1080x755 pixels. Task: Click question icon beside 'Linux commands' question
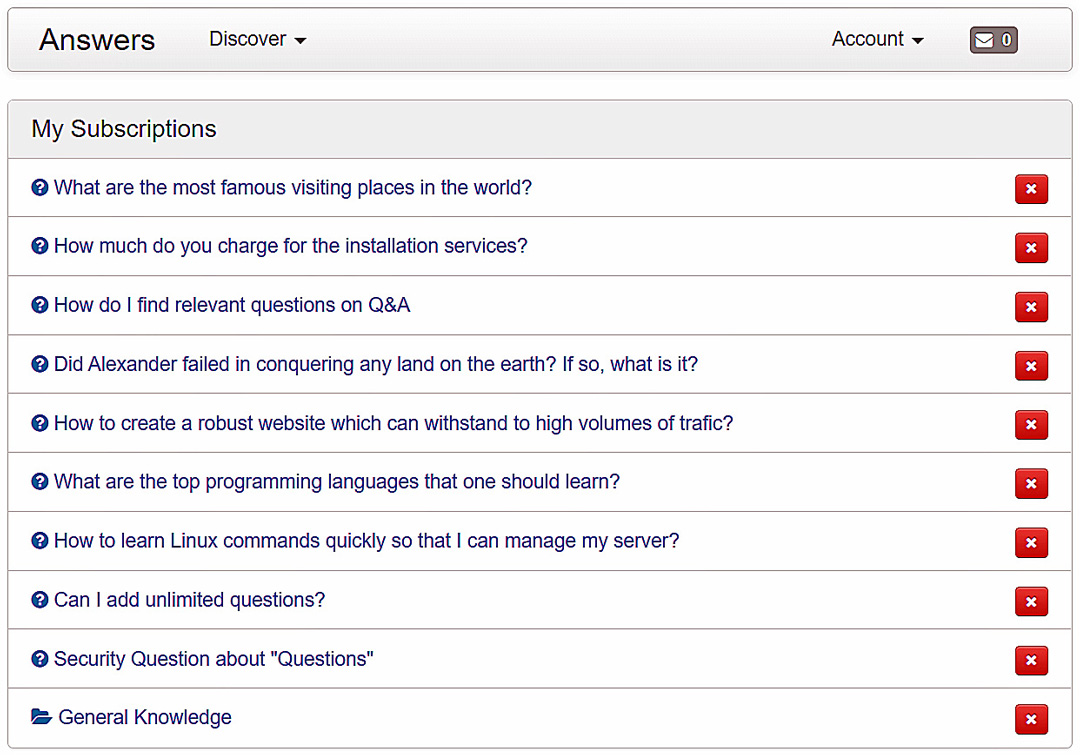(40, 541)
